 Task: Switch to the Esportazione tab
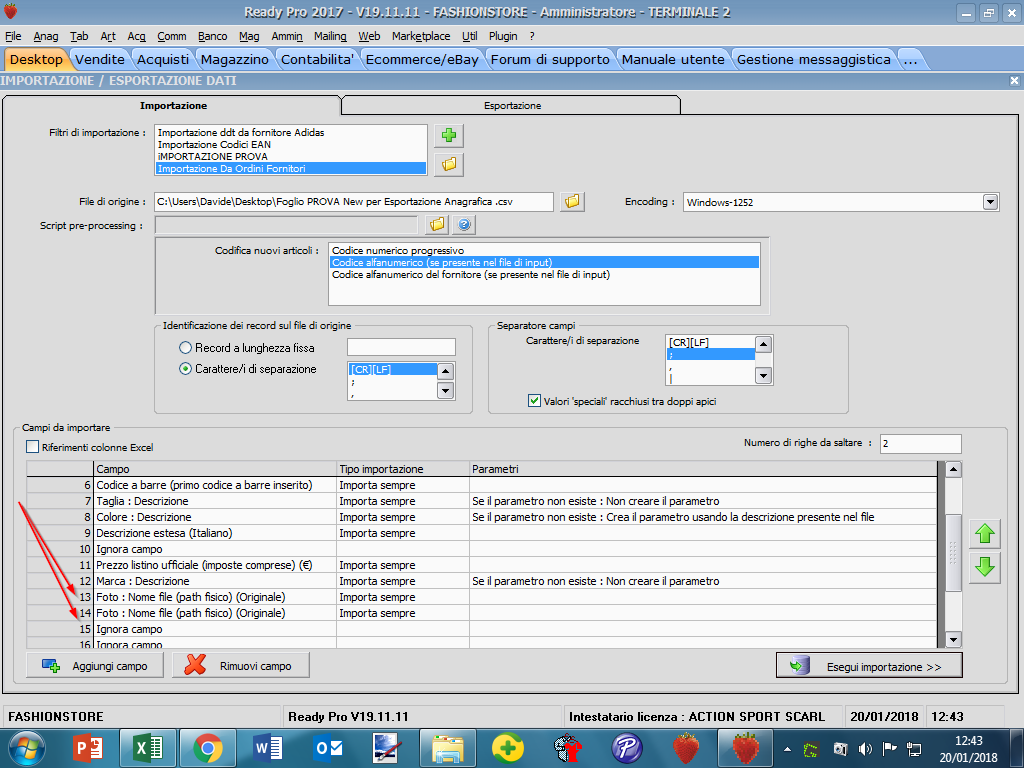[x=512, y=106]
